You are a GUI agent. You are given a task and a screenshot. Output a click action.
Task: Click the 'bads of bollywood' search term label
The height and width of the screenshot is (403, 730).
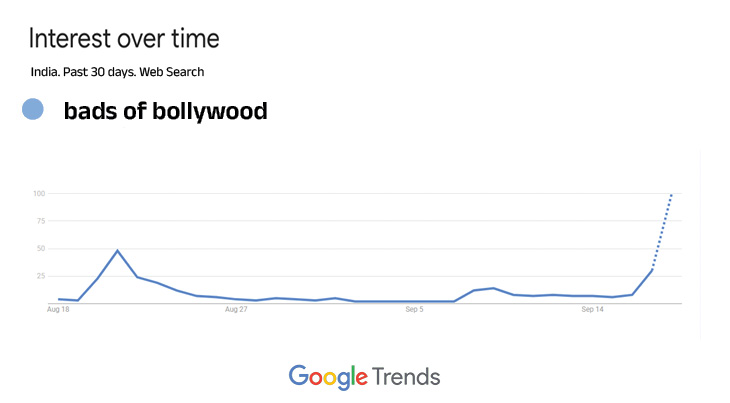(165, 111)
